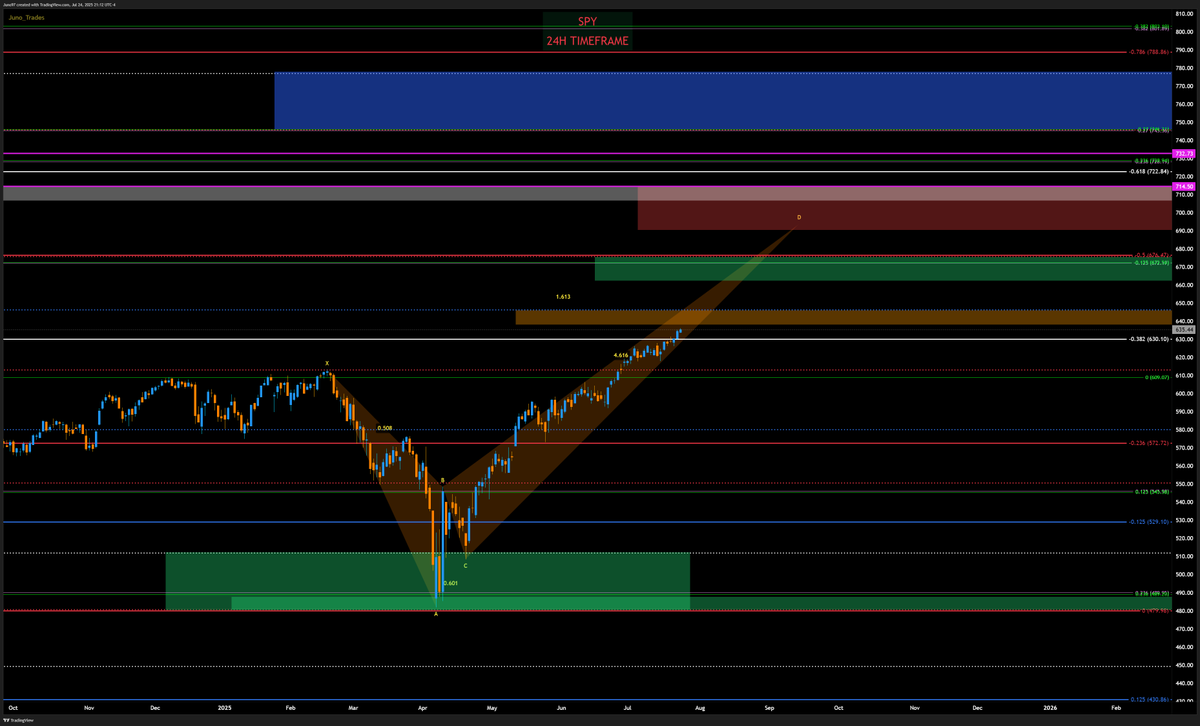Click the magenta 732.73 price tag
The image size is (1200, 726).
tap(1184, 153)
